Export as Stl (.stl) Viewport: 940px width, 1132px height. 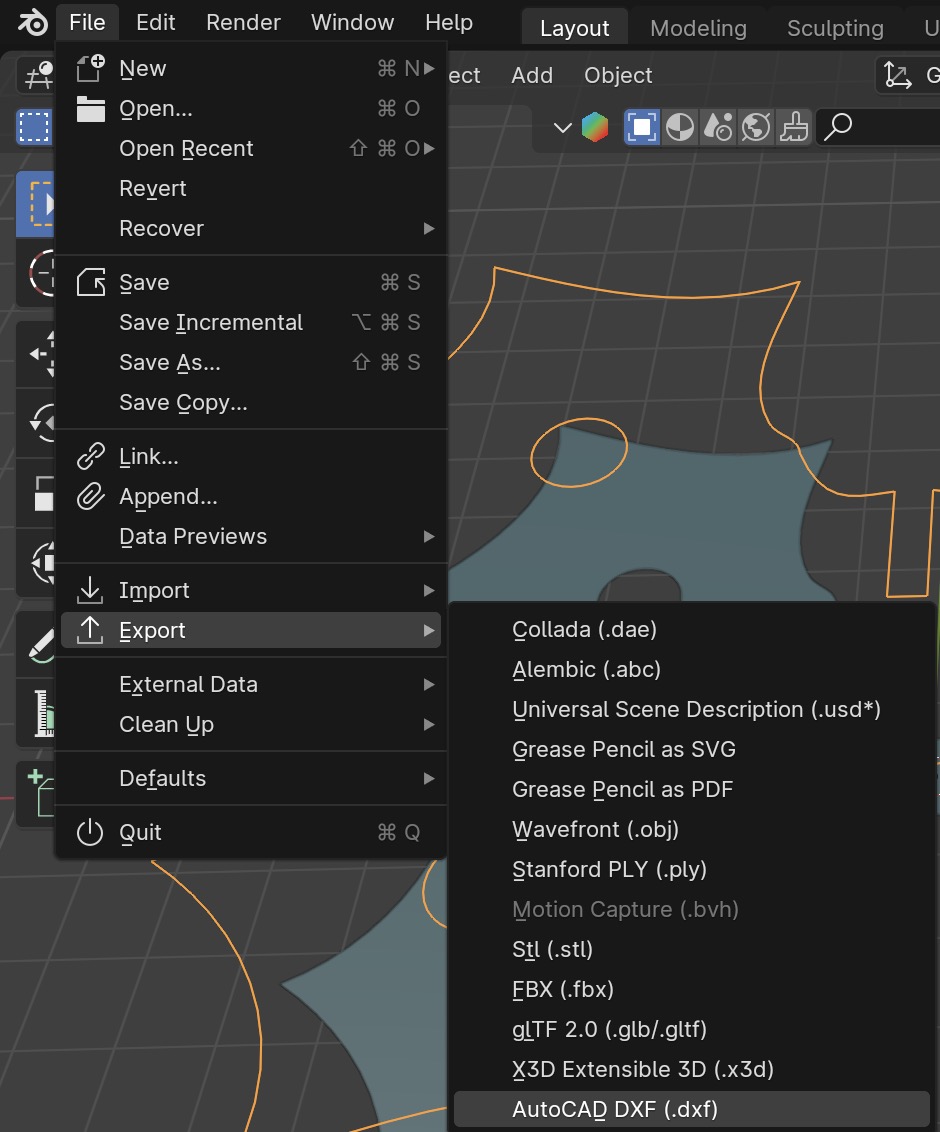click(x=692, y=949)
